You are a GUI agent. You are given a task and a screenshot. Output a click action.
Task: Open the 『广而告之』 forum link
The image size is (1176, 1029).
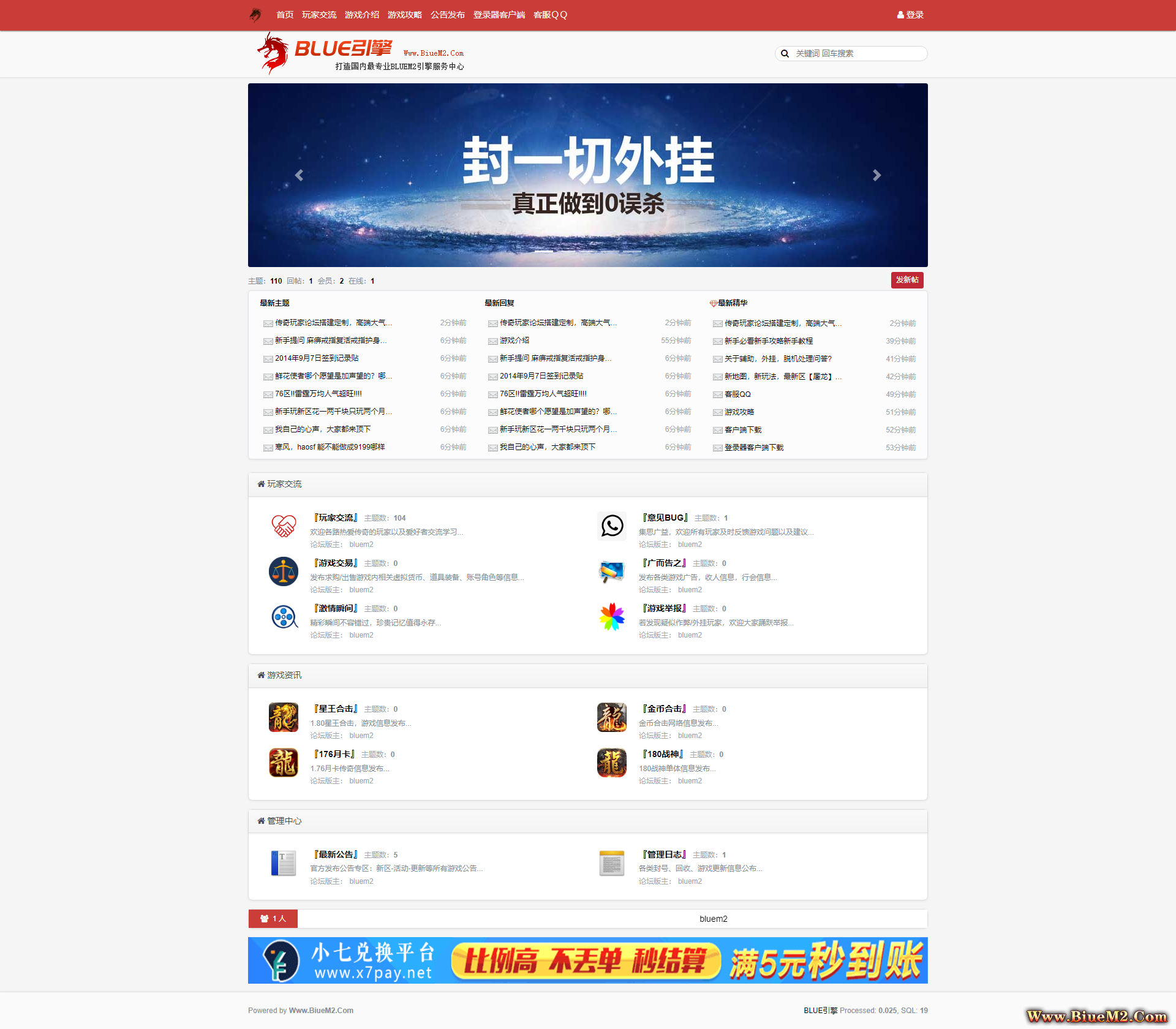(663, 563)
